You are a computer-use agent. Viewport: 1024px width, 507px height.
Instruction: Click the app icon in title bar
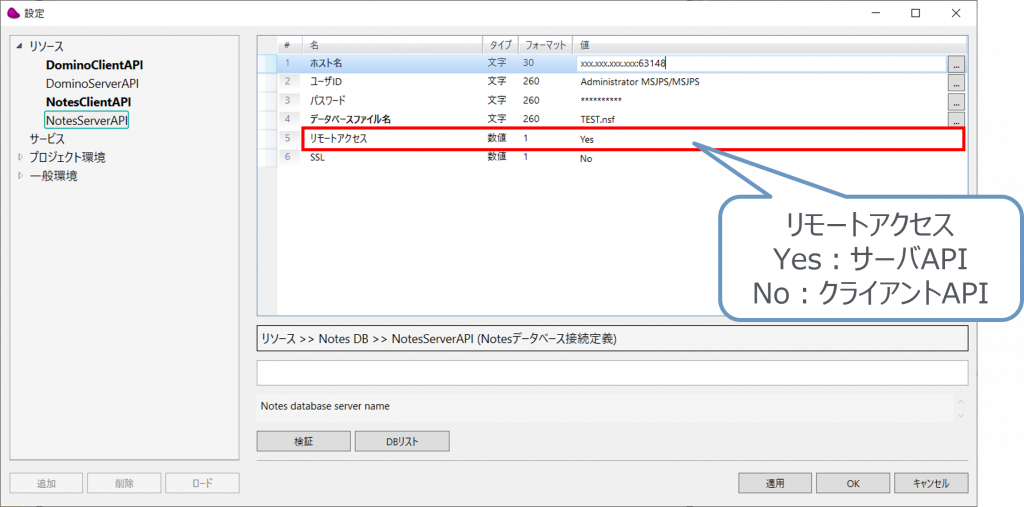(14, 14)
